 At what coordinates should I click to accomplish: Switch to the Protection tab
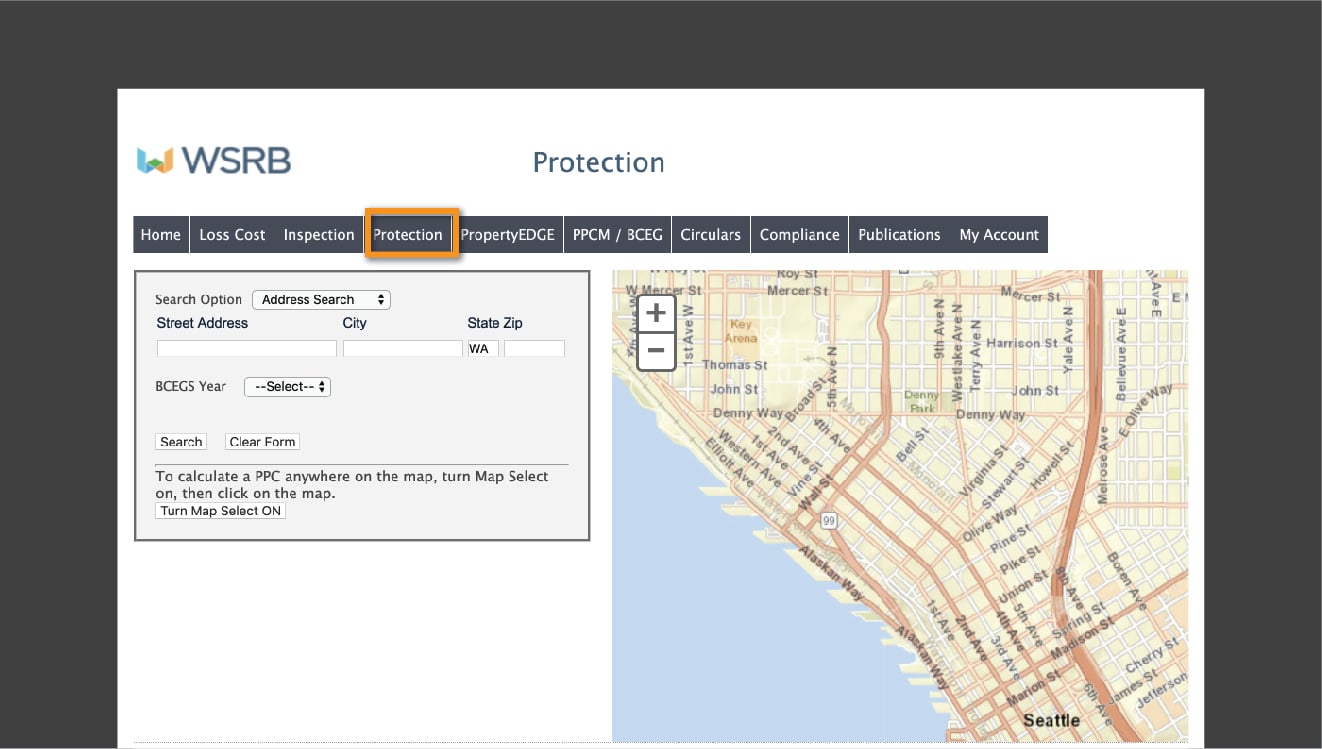pos(408,234)
